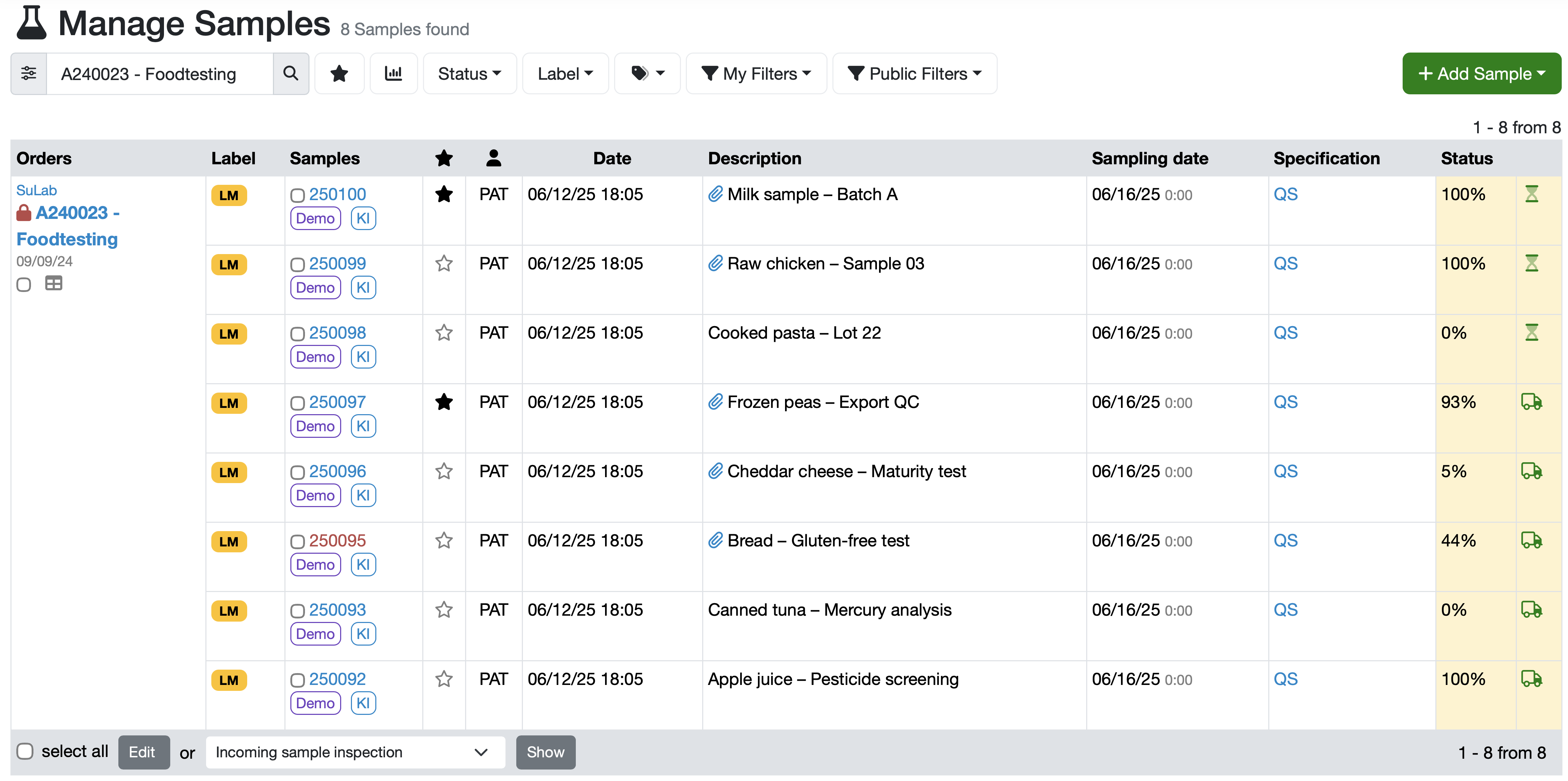1568x781 pixels.
Task: Open the Public Filters menu
Action: point(914,74)
